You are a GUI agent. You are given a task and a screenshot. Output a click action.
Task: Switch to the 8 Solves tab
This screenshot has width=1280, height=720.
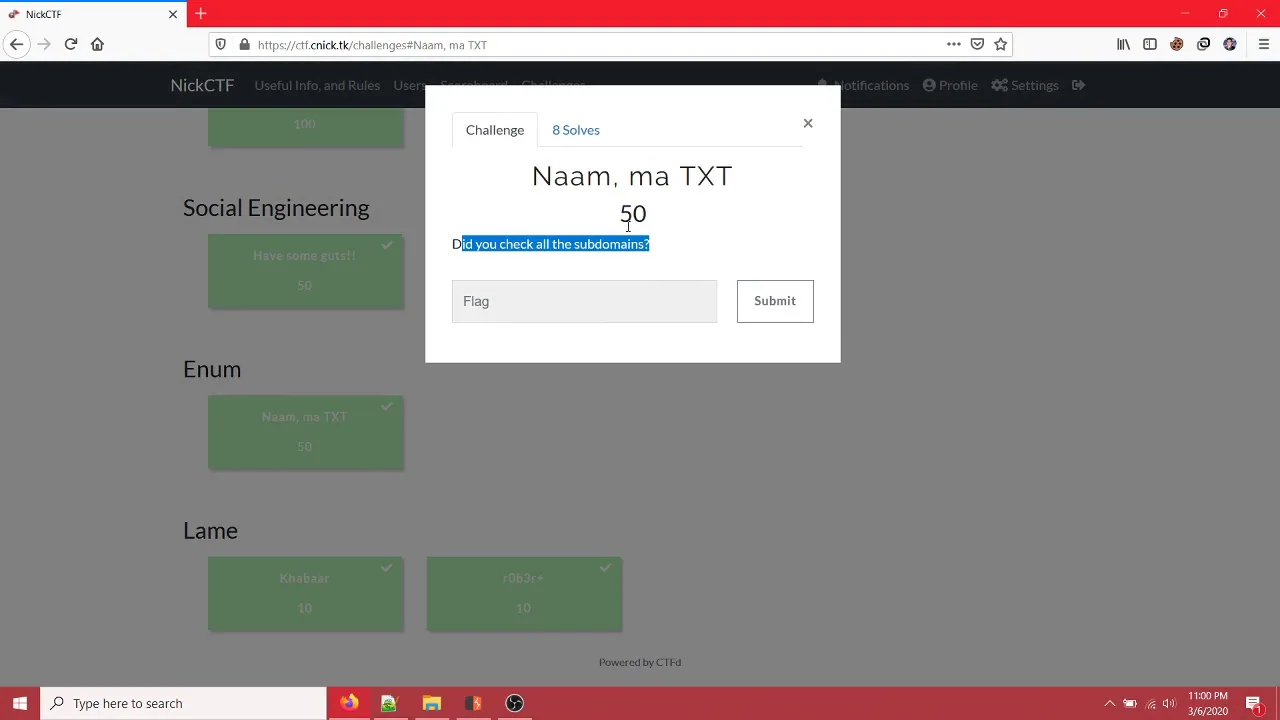click(576, 130)
